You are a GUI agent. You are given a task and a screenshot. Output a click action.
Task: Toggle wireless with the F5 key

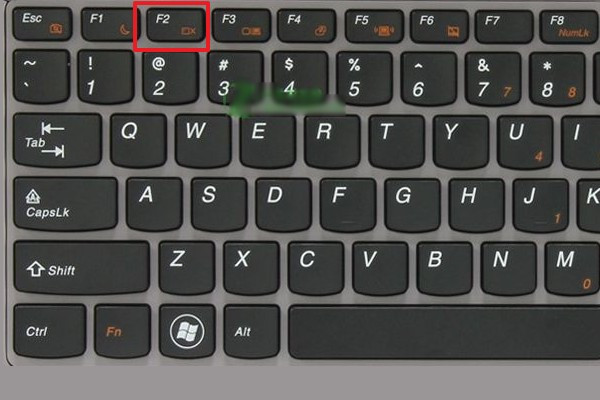[x=374, y=26]
